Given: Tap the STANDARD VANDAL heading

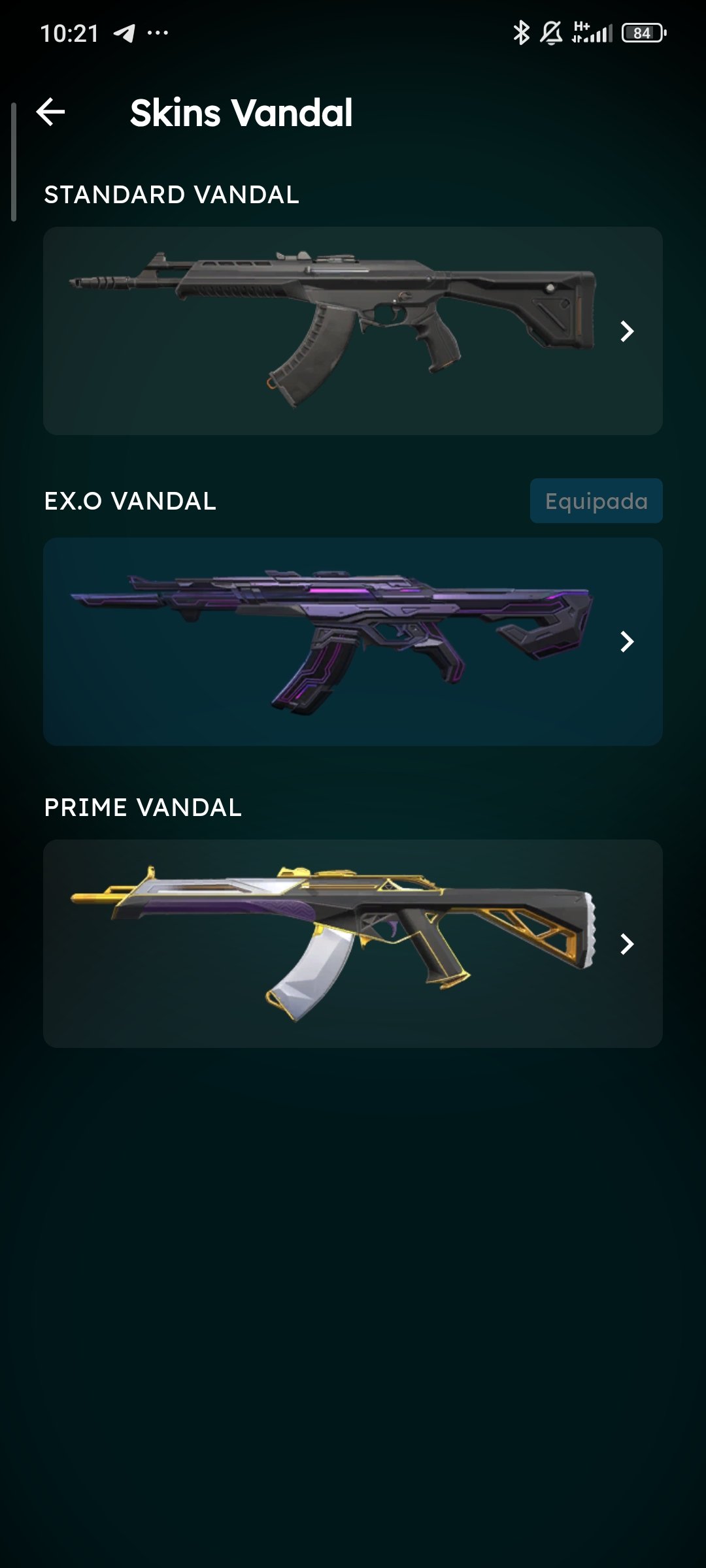Looking at the screenshot, I should click(x=171, y=195).
